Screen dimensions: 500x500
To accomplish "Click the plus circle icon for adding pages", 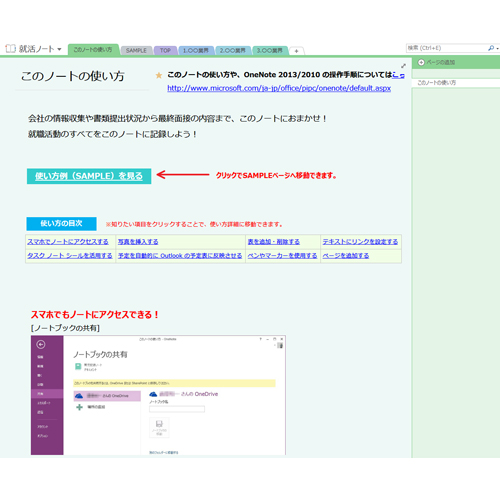I will (421, 62).
